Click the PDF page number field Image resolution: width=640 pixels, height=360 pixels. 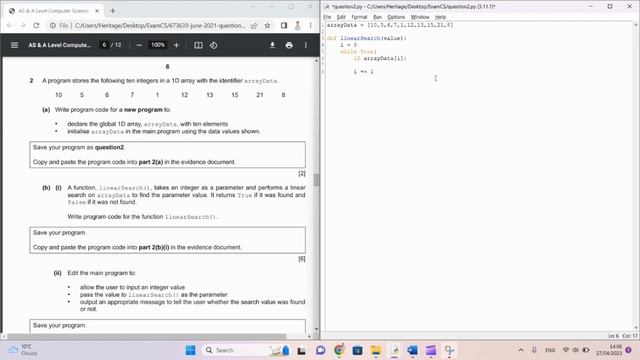pos(104,45)
